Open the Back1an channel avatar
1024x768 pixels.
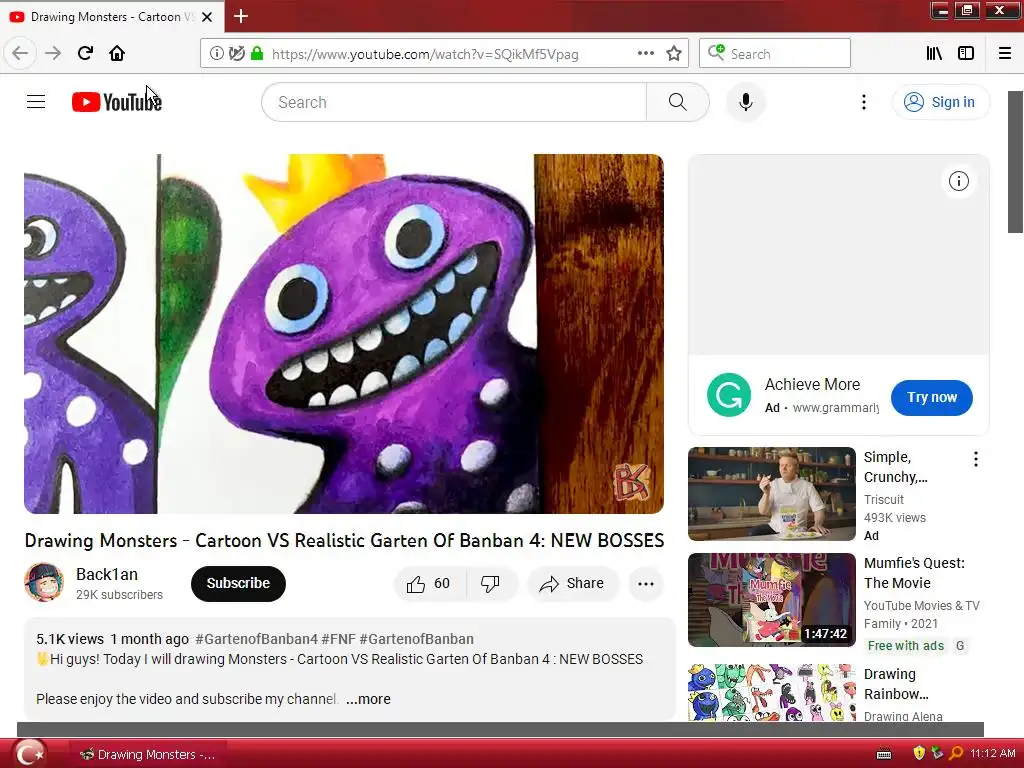pos(44,582)
